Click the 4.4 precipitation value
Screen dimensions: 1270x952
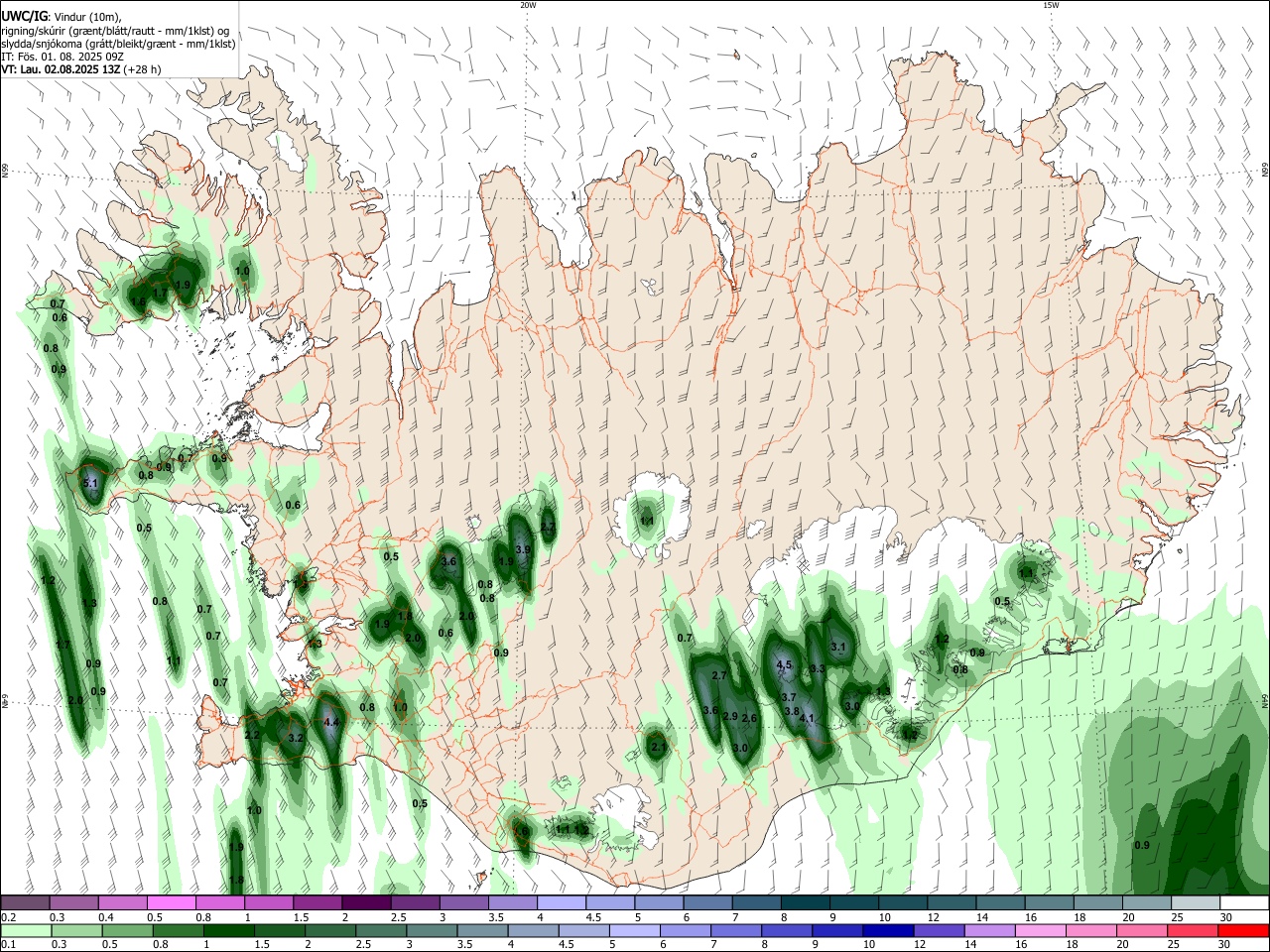pyautogui.click(x=331, y=723)
